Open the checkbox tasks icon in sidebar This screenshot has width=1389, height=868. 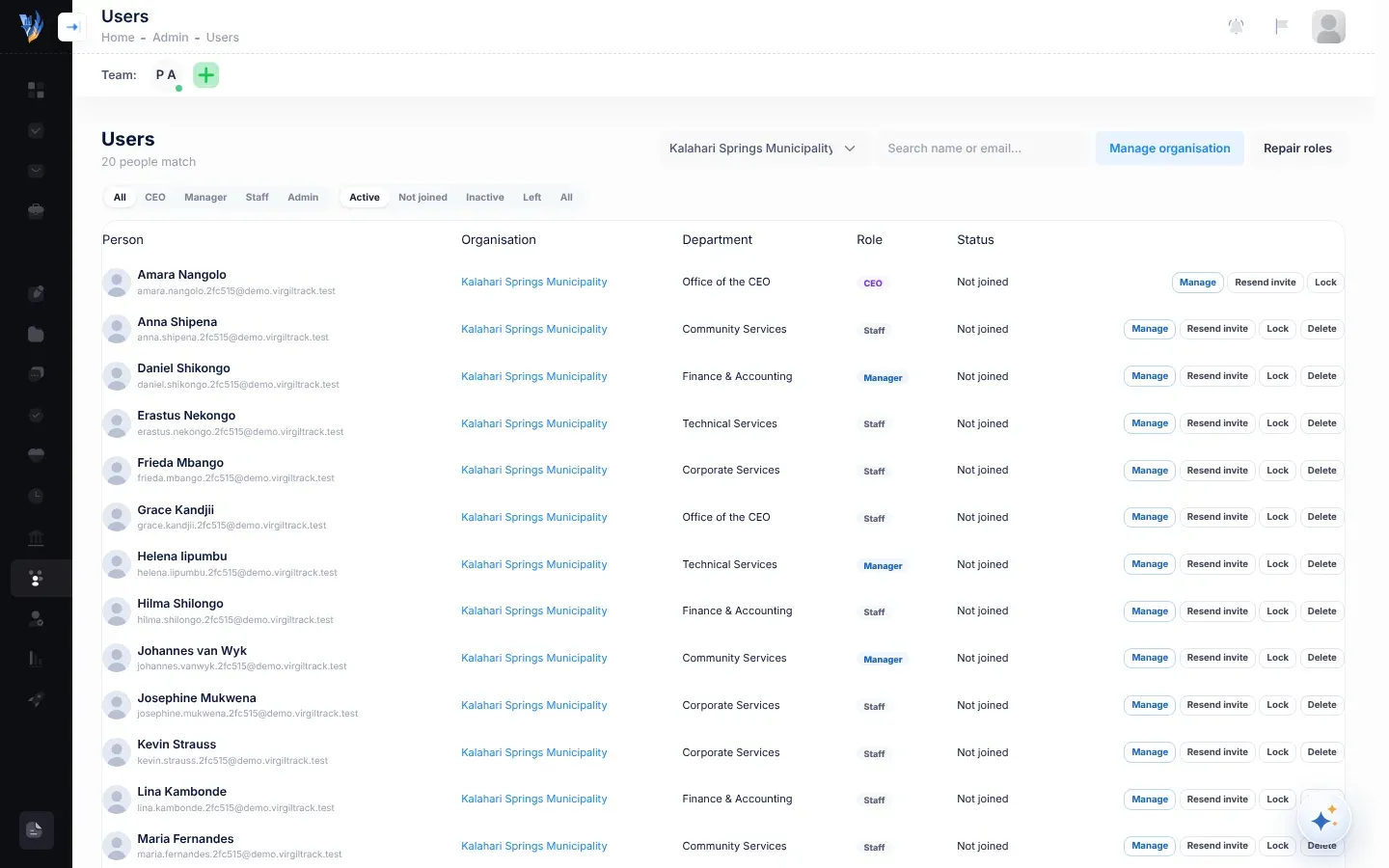coord(36,130)
